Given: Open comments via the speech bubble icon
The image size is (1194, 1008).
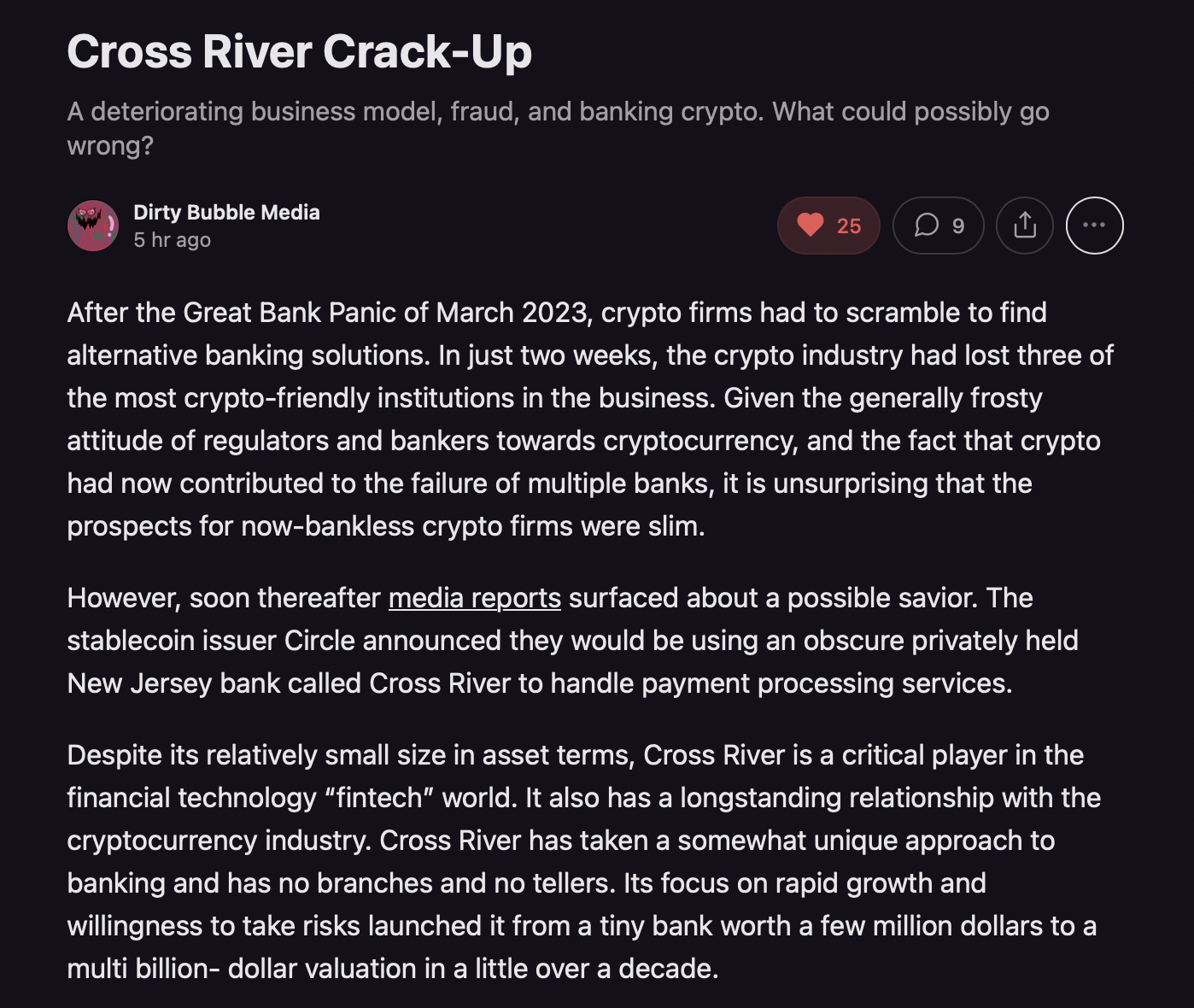Looking at the screenshot, I should [x=927, y=226].
